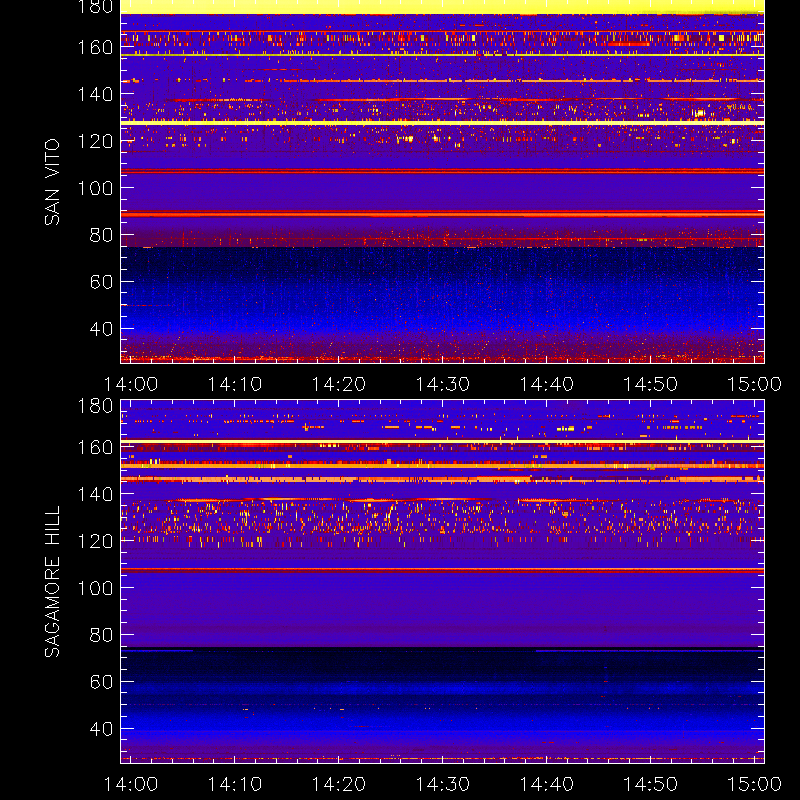Select the 140 tick label on San Vito axis
Image resolution: width=800 pixels, height=800 pixels.
click(x=95, y=94)
